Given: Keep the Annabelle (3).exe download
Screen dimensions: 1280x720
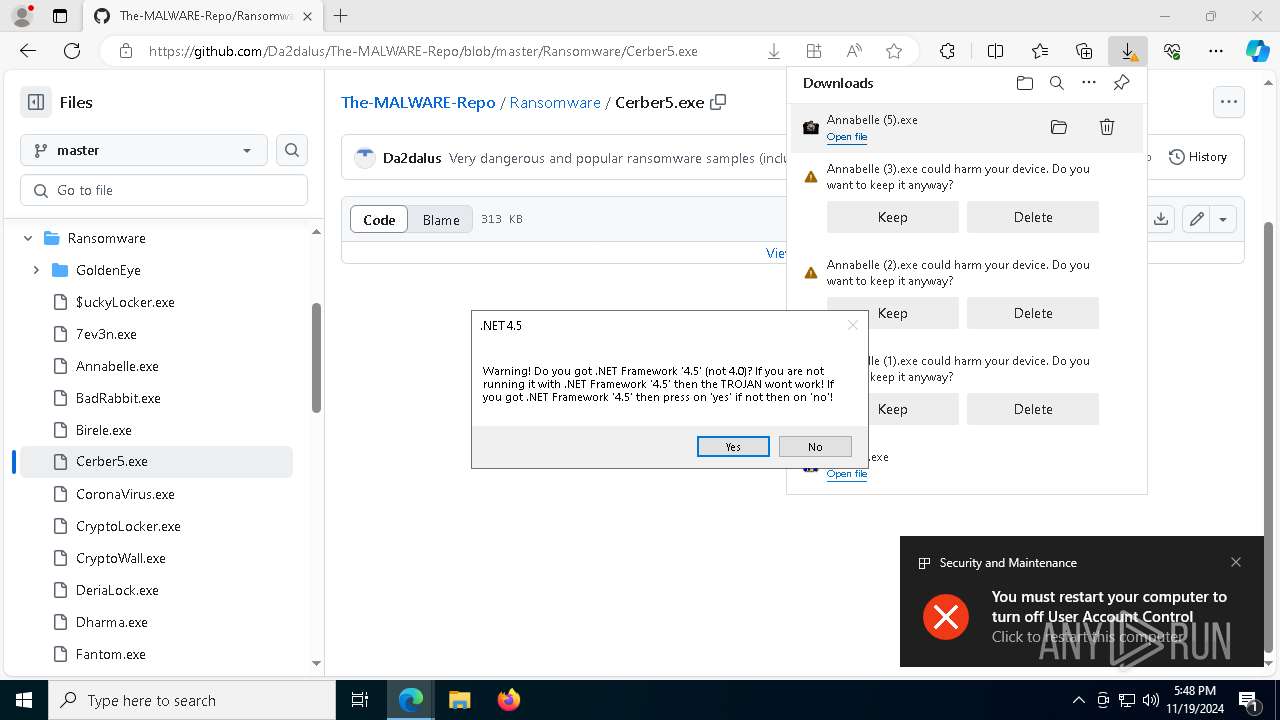Looking at the screenshot, I should pyautogui.click(x=892, y=217).
